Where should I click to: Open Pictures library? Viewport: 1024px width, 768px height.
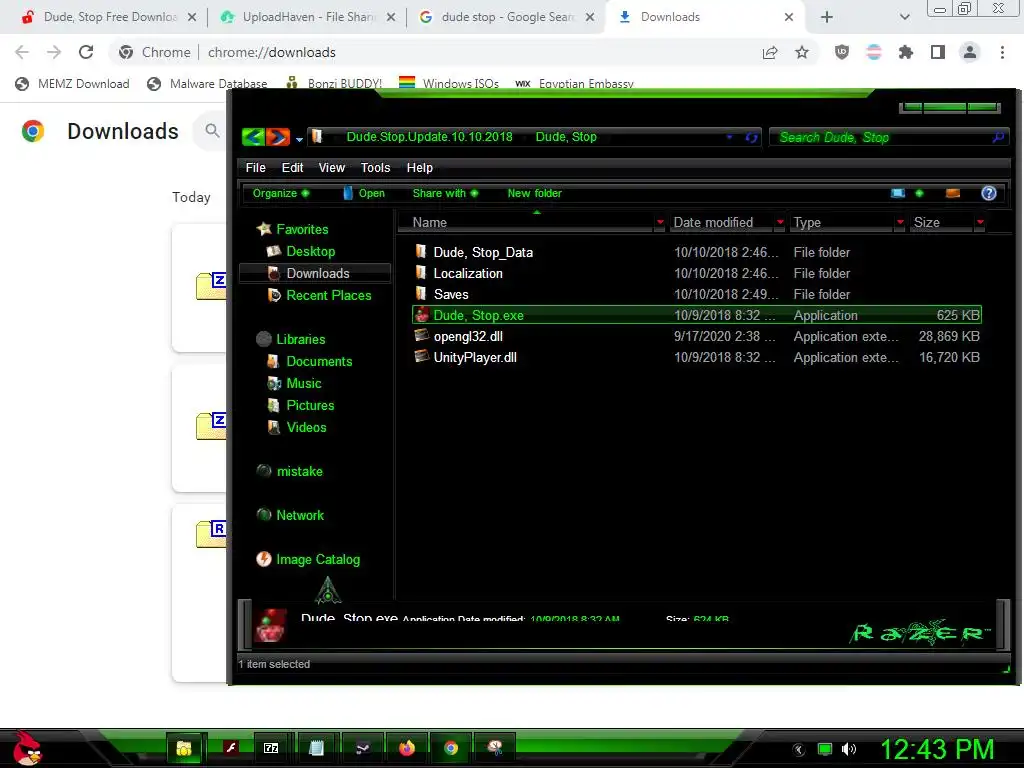point(310,405)
